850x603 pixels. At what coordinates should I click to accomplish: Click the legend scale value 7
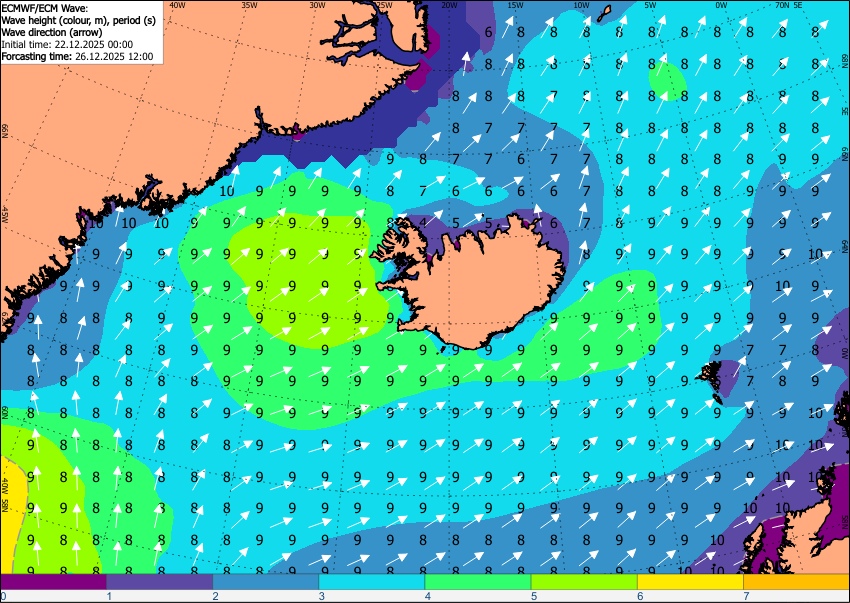746,596
